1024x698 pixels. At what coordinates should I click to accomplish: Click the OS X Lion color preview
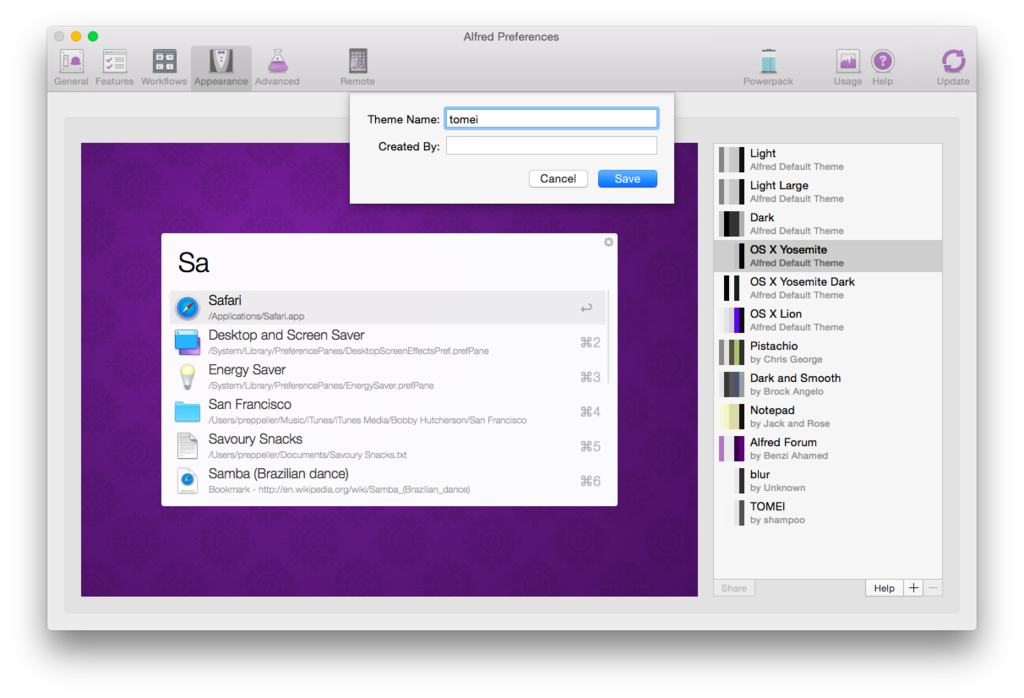[x=731, y=320]
